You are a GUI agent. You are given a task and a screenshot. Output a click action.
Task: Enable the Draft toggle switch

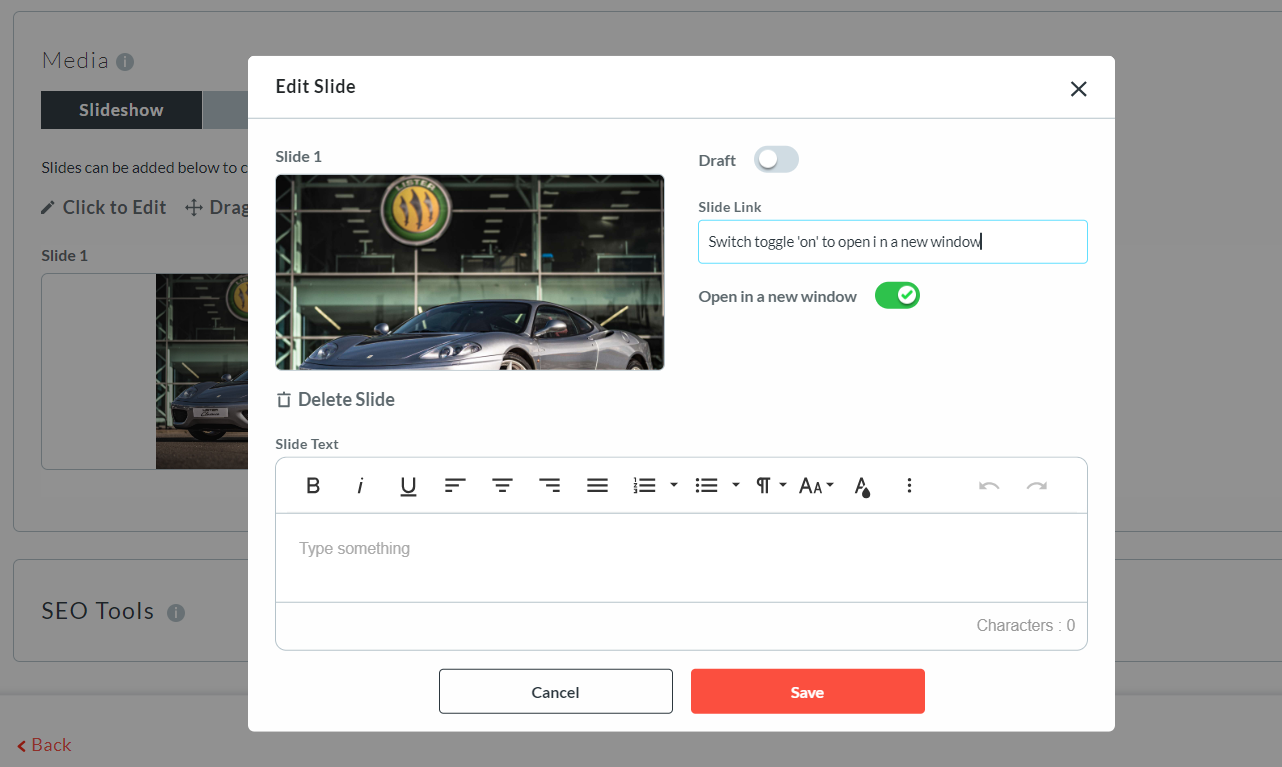click(776, 160)
